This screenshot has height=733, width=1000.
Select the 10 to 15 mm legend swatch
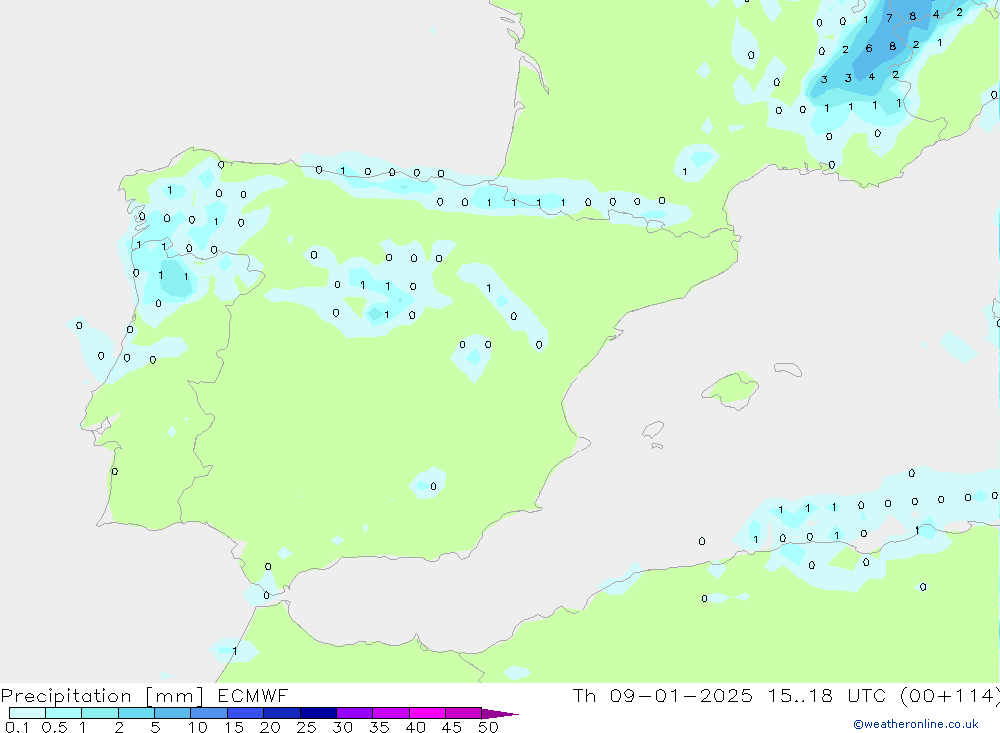click(x=208, y=713)
